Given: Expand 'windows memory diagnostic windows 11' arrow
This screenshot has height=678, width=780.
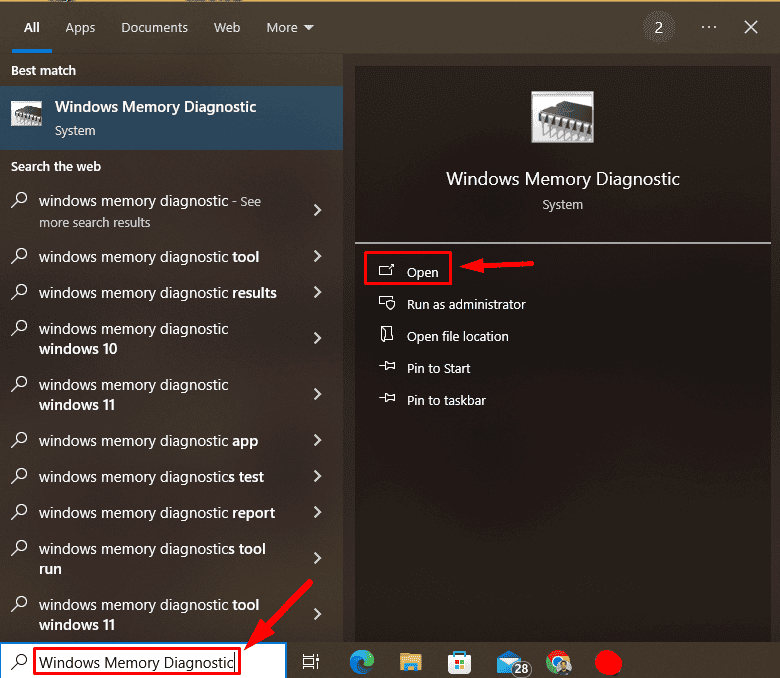Looking at the screenshot, I should [317, 394].
